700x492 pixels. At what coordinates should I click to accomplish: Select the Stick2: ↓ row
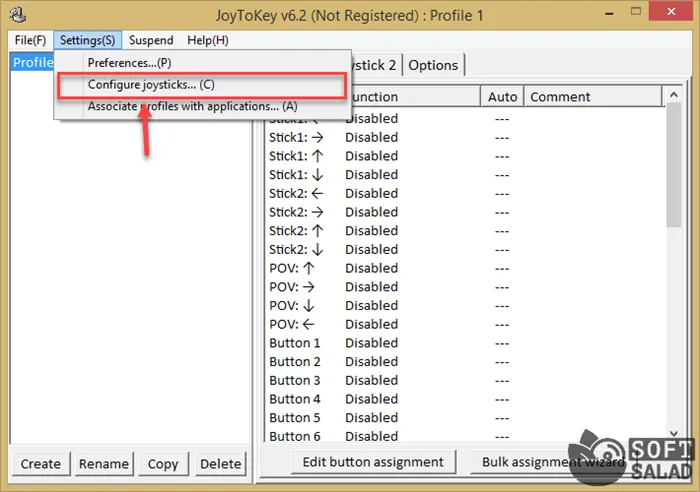[464, 250]
